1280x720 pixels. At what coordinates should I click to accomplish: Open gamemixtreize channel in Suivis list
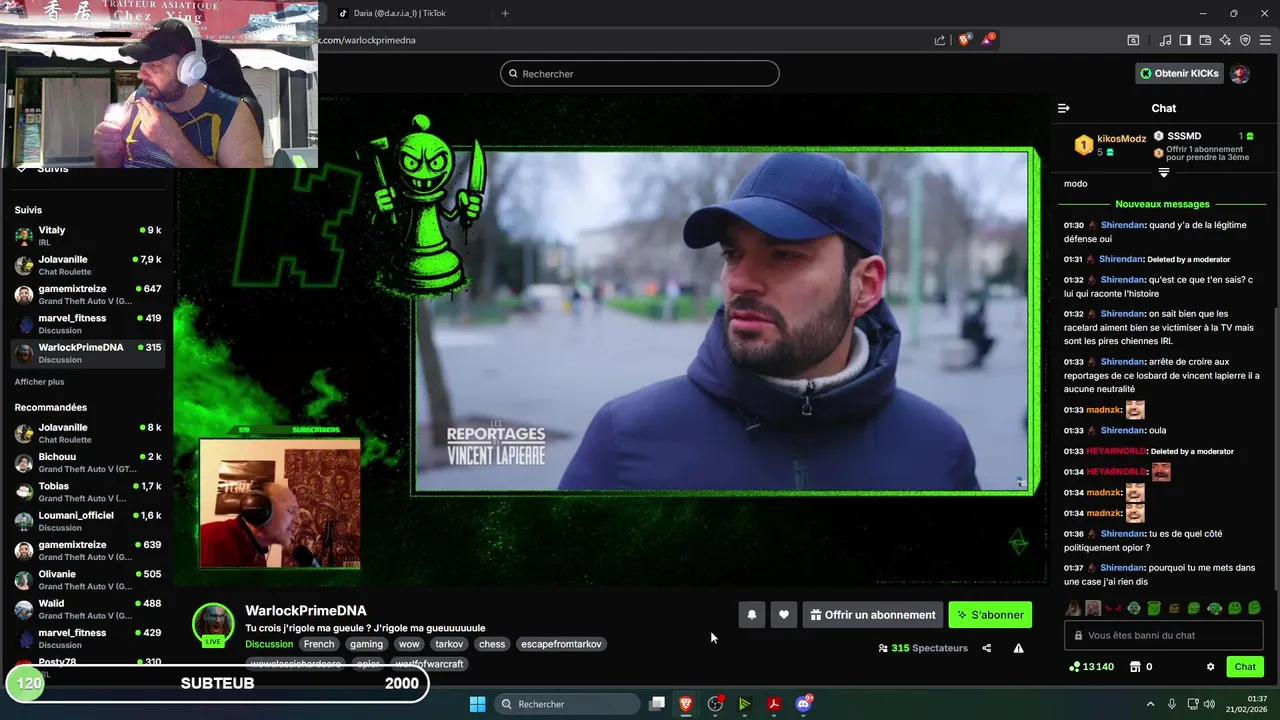[88, 294]
